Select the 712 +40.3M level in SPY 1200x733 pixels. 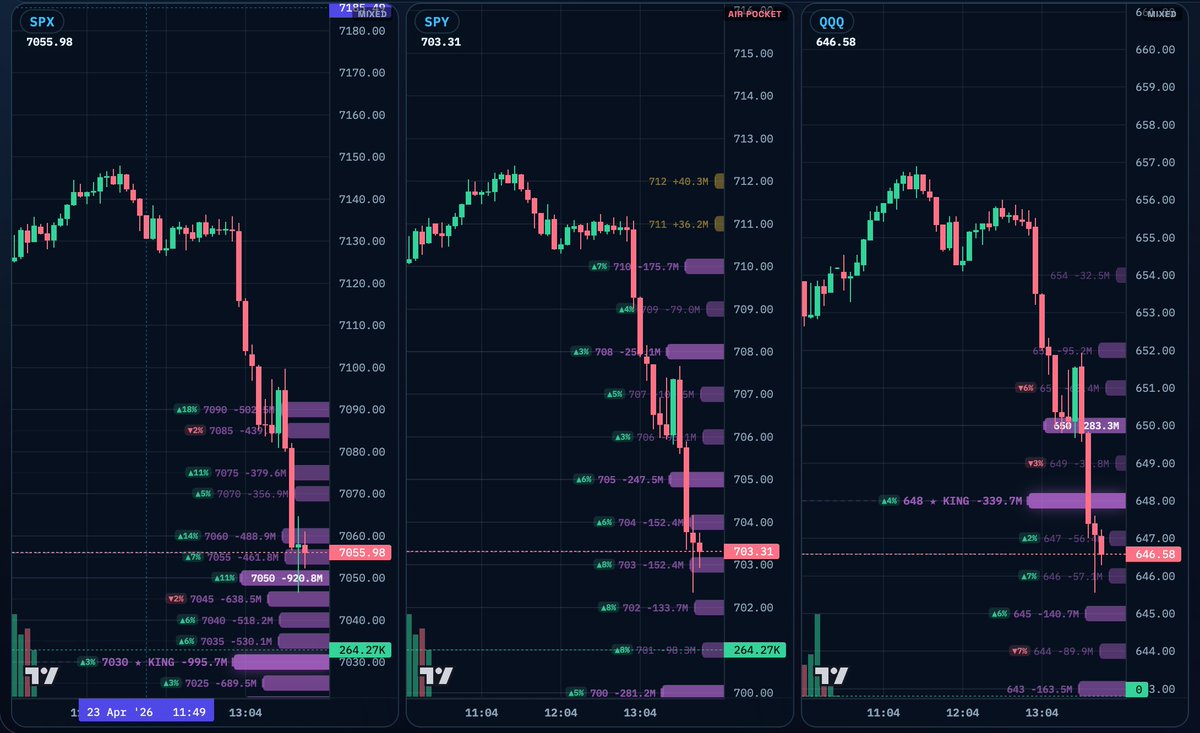(x=678, y=181)
